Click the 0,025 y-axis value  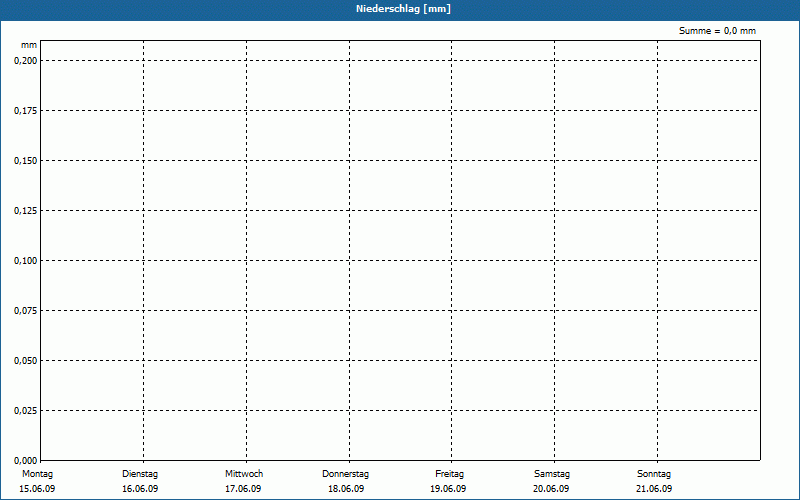26,411
